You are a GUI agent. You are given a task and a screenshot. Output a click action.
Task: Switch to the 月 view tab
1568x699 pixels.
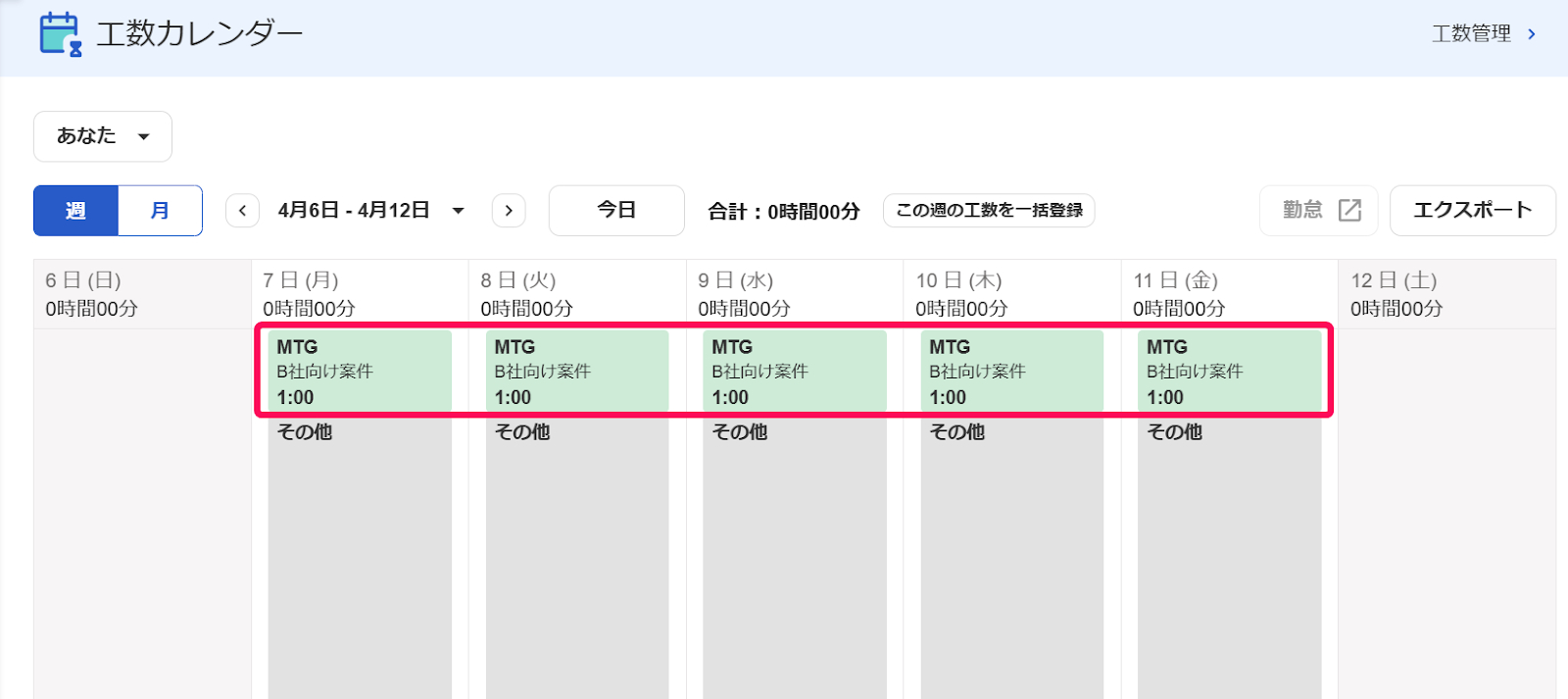click(160, 211)
